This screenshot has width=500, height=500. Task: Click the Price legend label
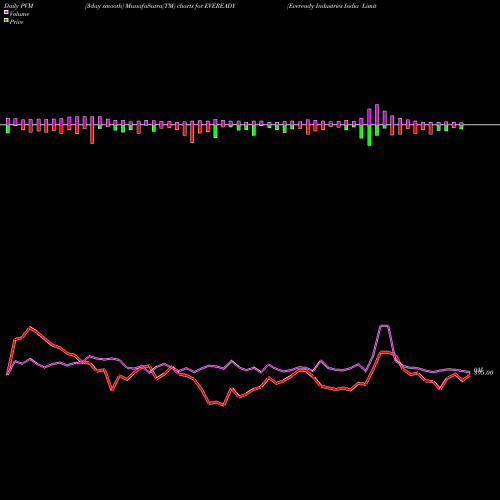click(x=16, y=22)
